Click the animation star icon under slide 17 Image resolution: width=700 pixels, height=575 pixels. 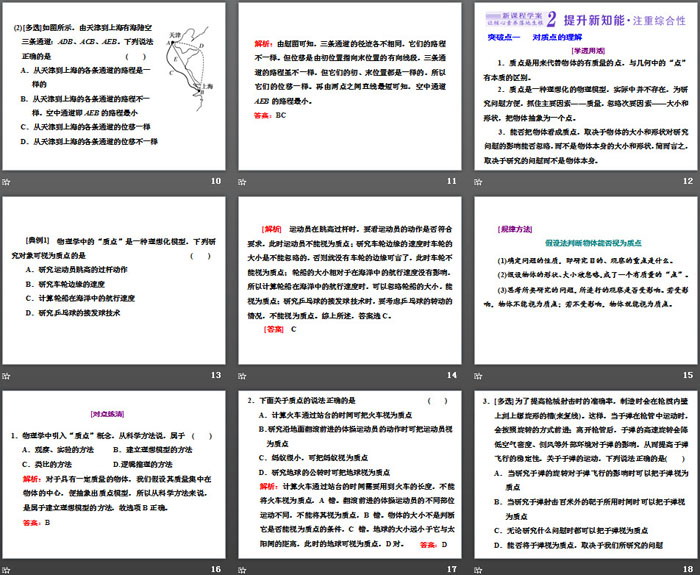[x=242, y=568]
